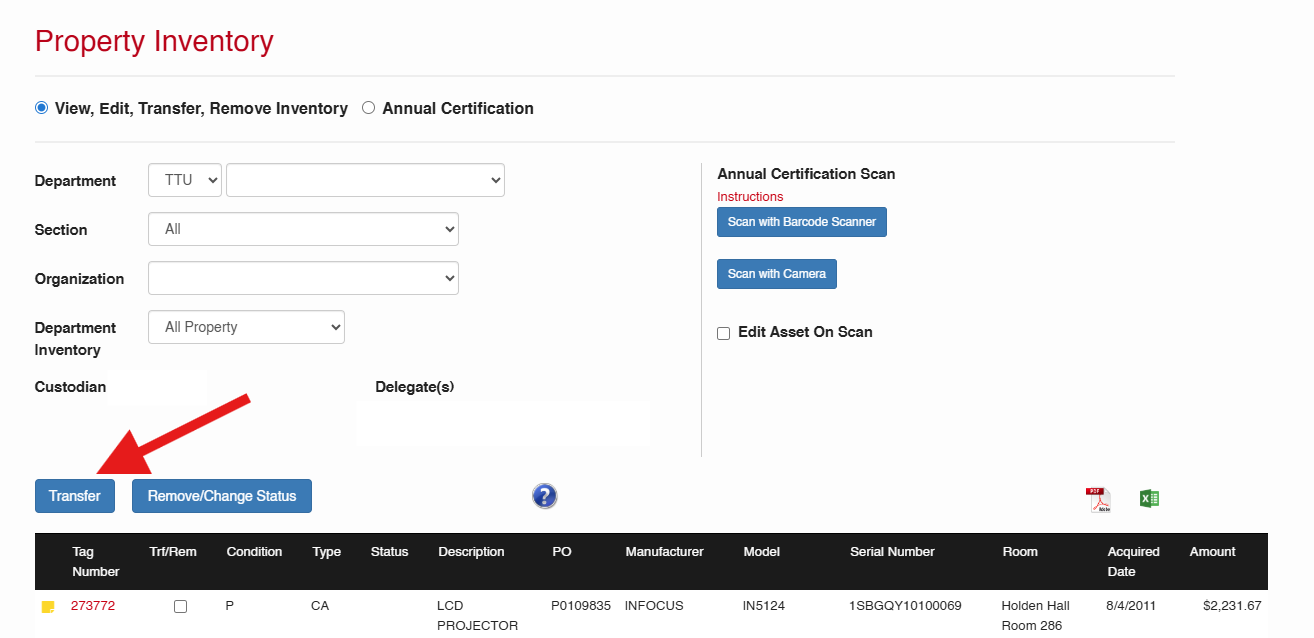Export inventory as PDF file
Viewport: 1314px width, 638px height.
click(1098, 500)
